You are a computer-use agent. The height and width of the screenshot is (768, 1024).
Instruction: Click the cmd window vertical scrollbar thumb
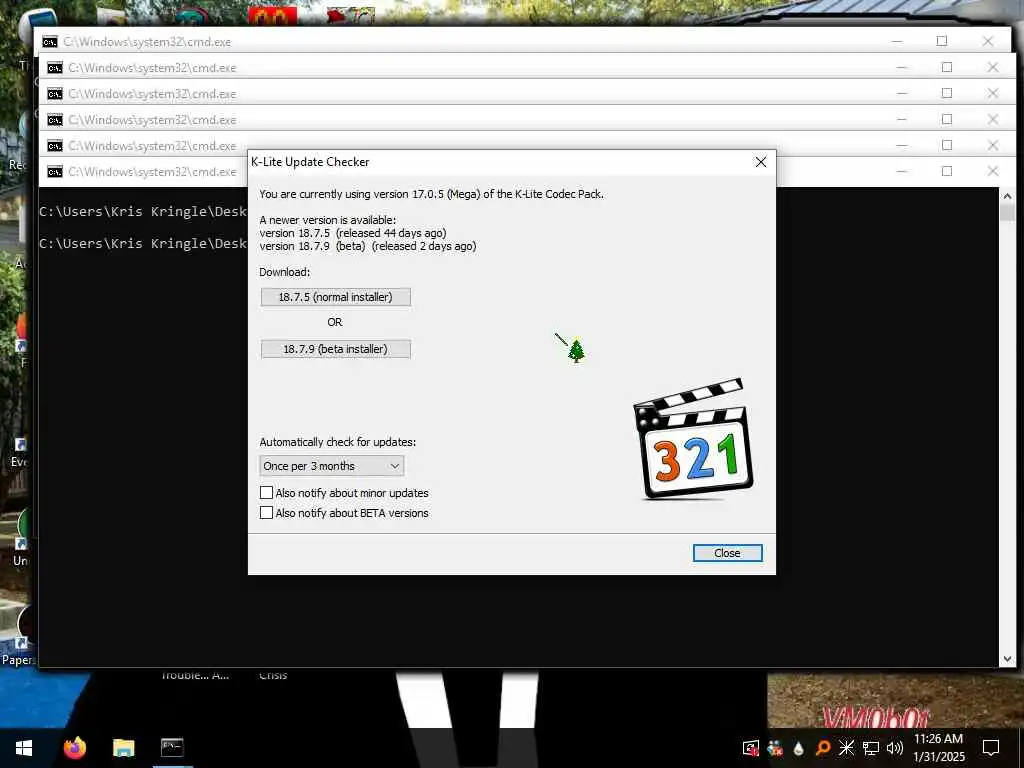click(x=1007, y=213)
